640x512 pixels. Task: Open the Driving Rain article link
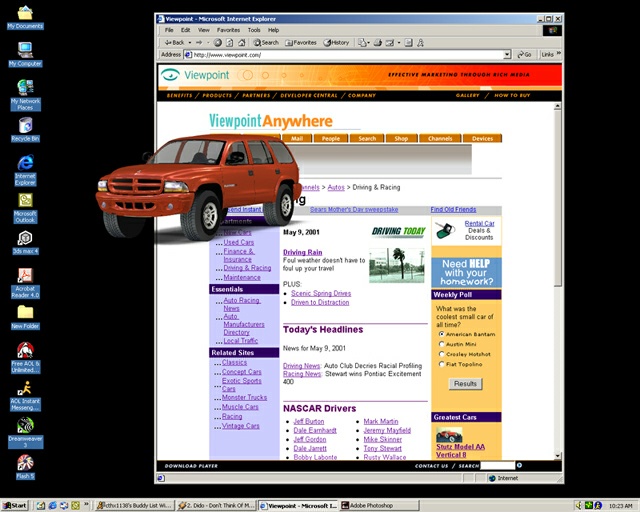[302, 252]
